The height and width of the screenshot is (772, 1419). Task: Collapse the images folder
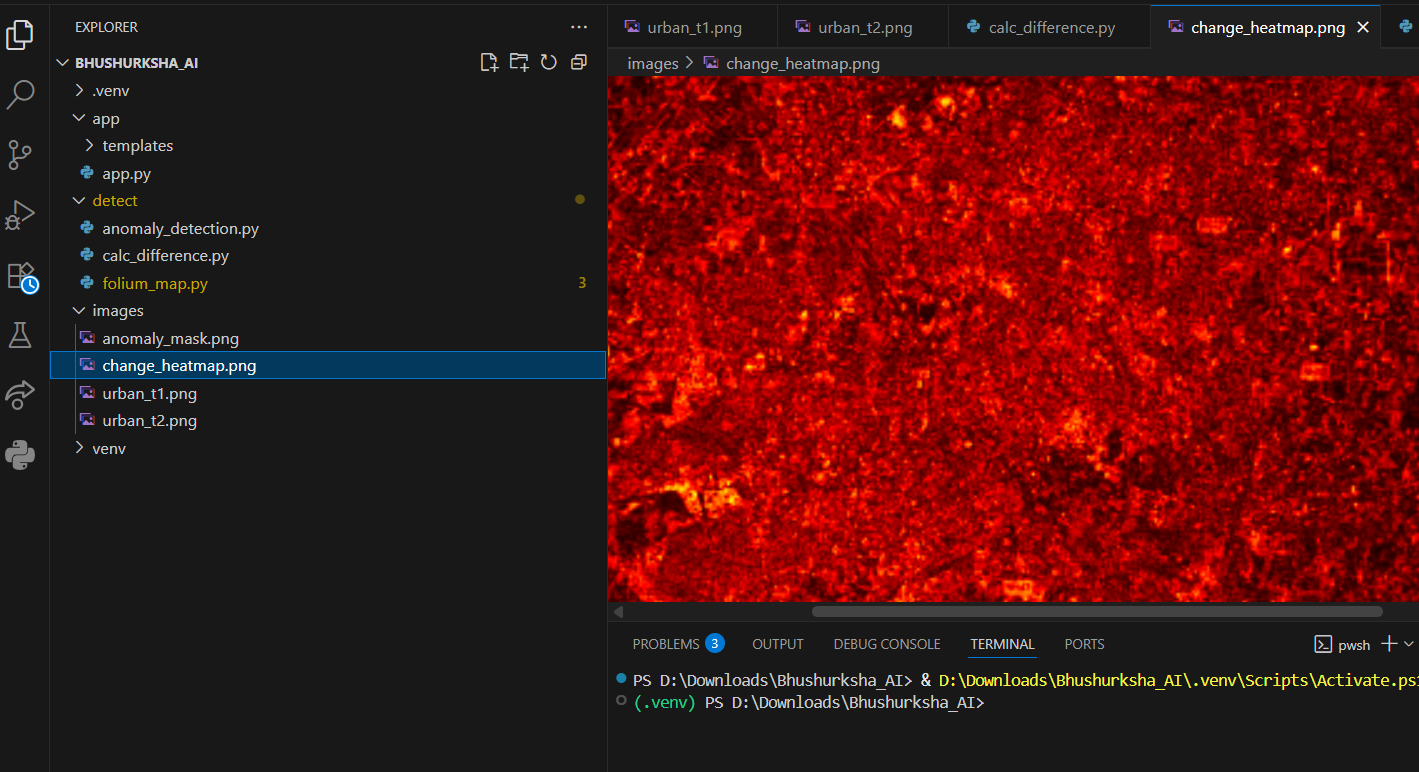pyautogui.click(x=80, y=310)
